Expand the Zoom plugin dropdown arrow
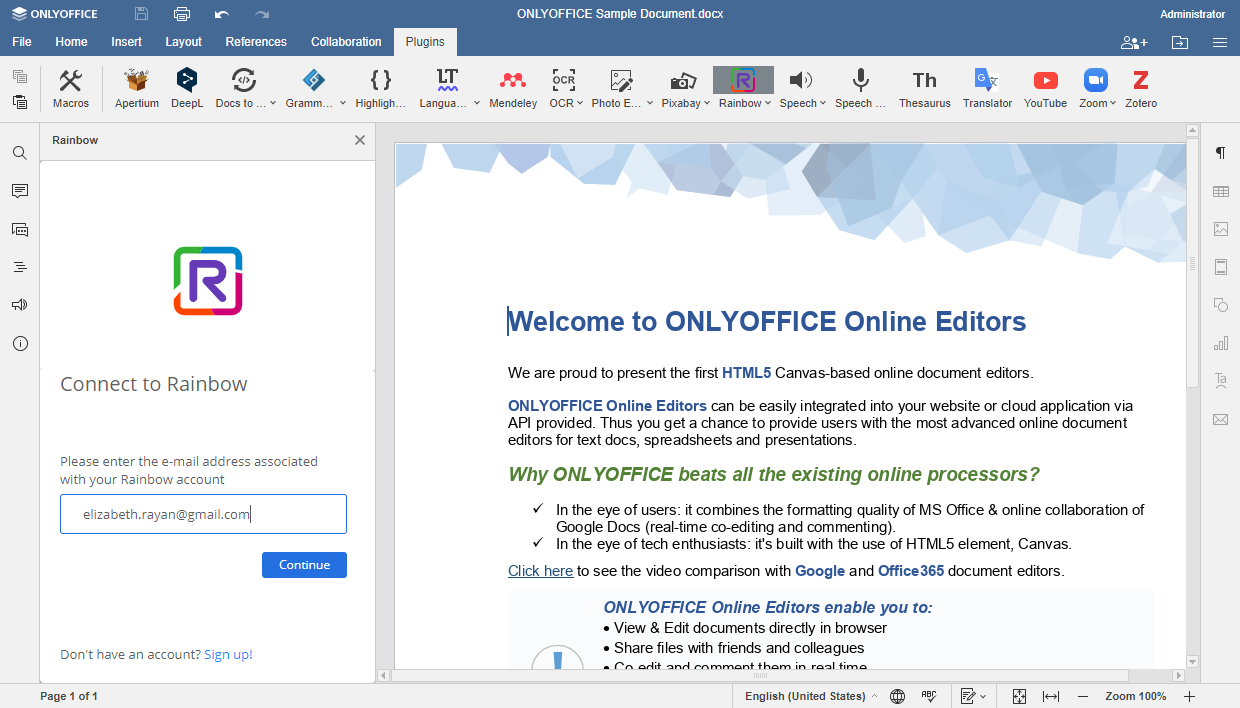The image size is (1240, 708). coord(1113,103)
